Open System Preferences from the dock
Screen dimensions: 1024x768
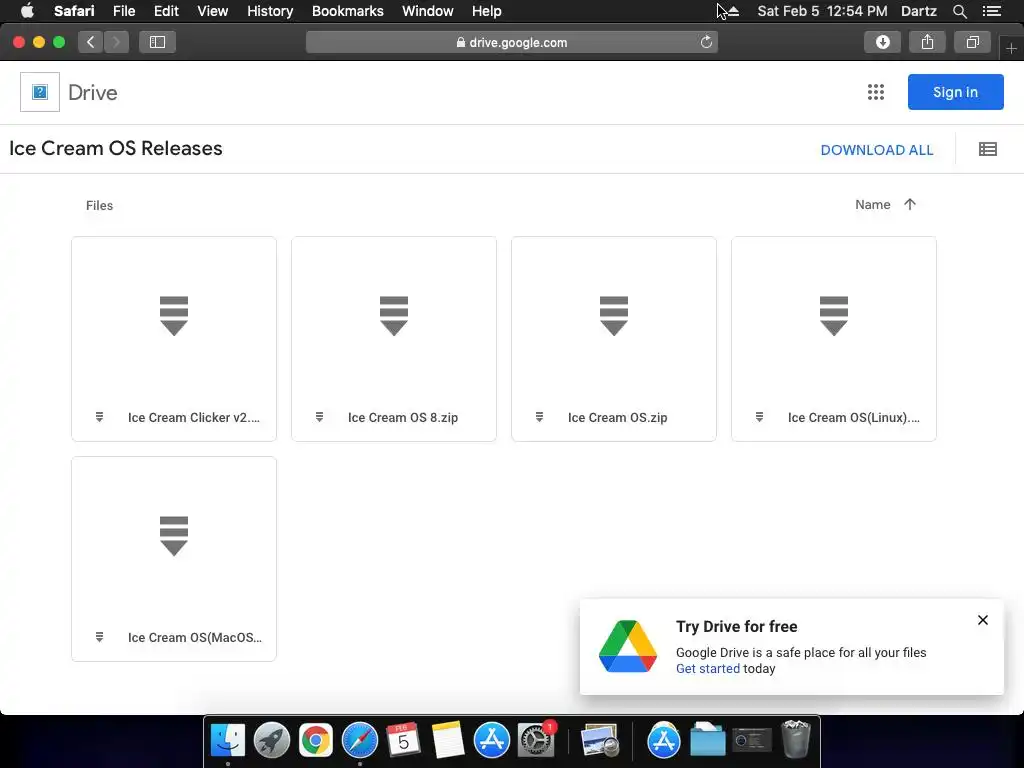tap(536, 740)
